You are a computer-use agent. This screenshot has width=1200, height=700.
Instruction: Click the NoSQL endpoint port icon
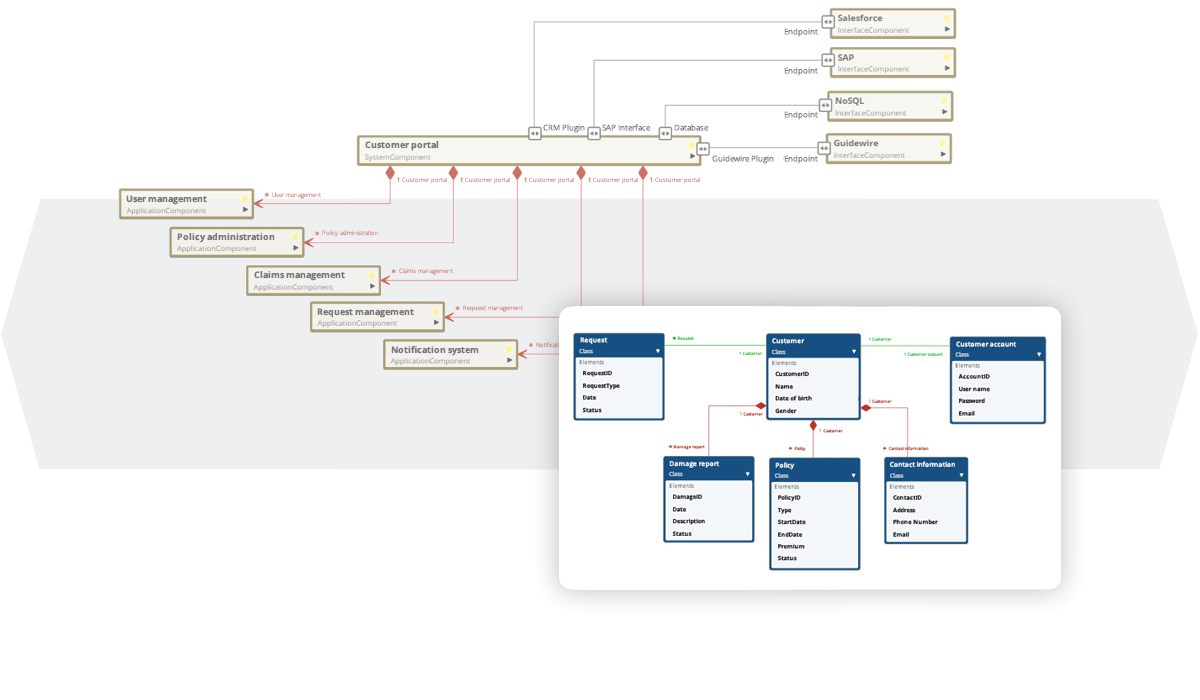click(x=826, y=104)
